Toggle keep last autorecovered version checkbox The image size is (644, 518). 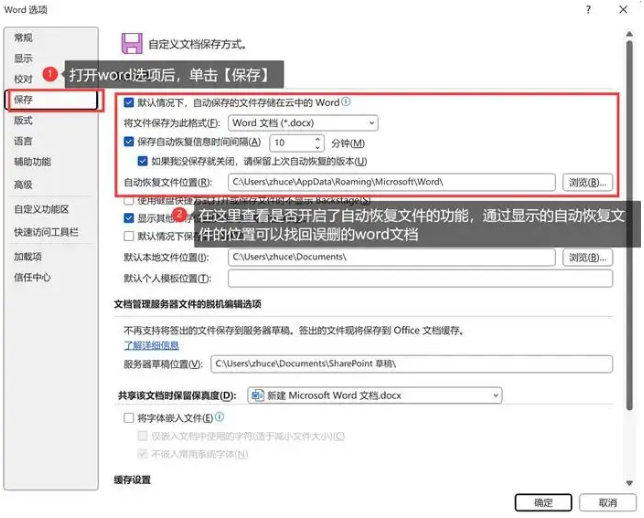tap(143, 161)
